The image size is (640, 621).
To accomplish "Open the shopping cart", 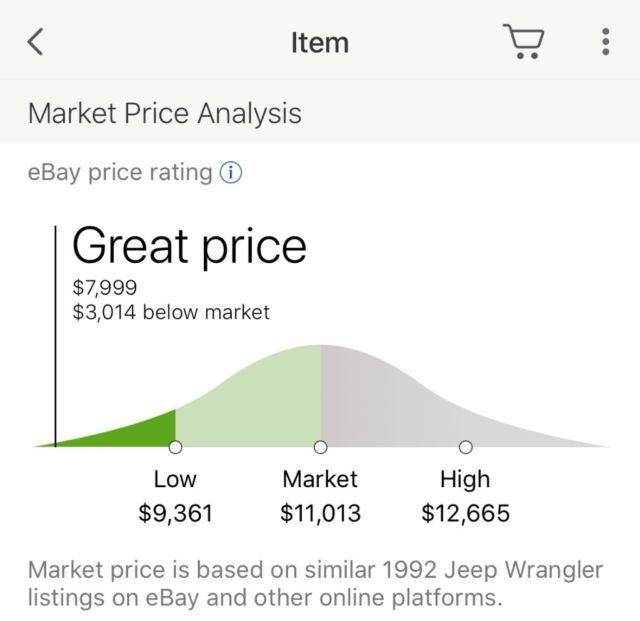I will (524, 42).
